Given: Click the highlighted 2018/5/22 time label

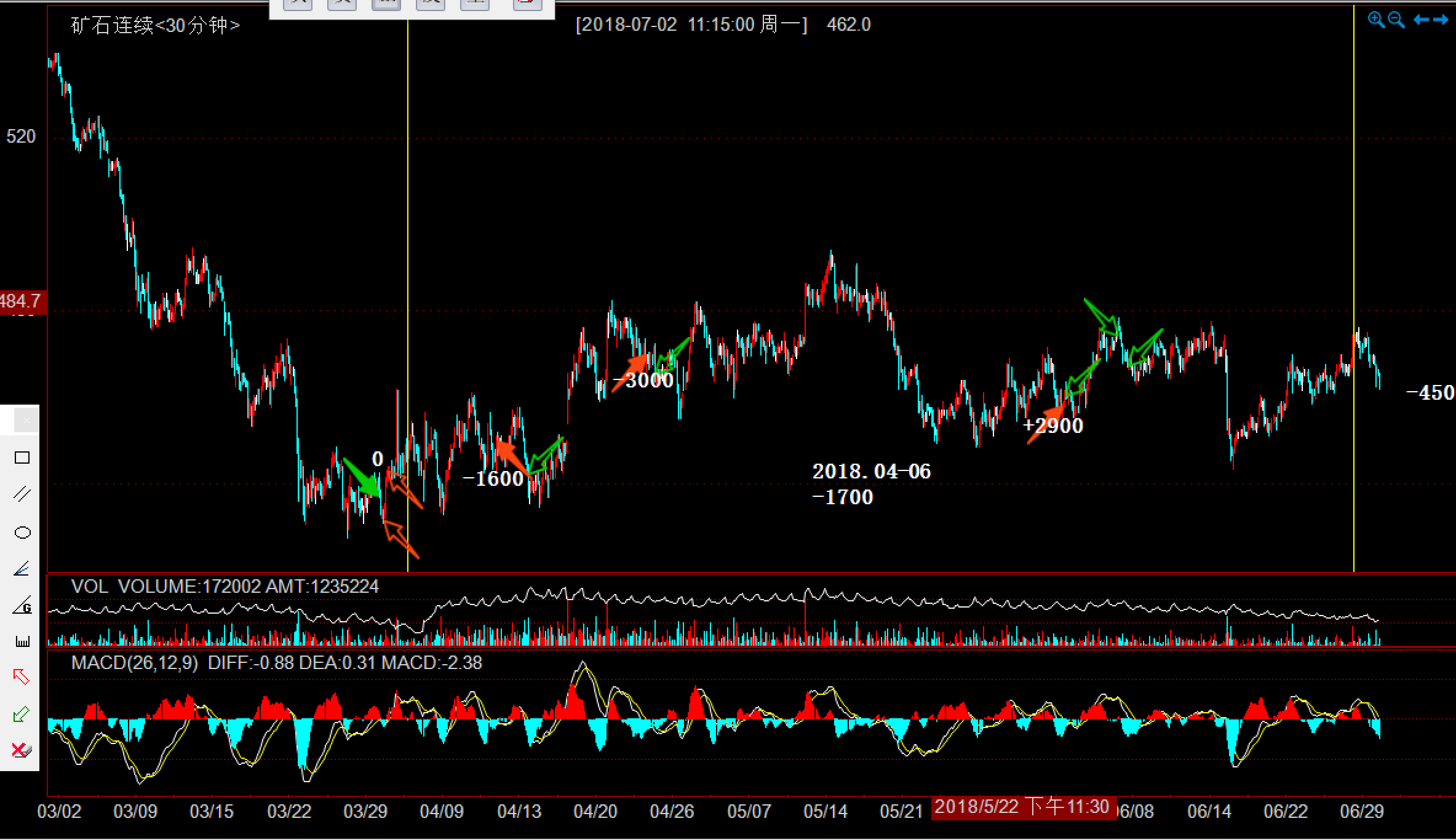Looking at the screenshot, I should point(1022,807).
